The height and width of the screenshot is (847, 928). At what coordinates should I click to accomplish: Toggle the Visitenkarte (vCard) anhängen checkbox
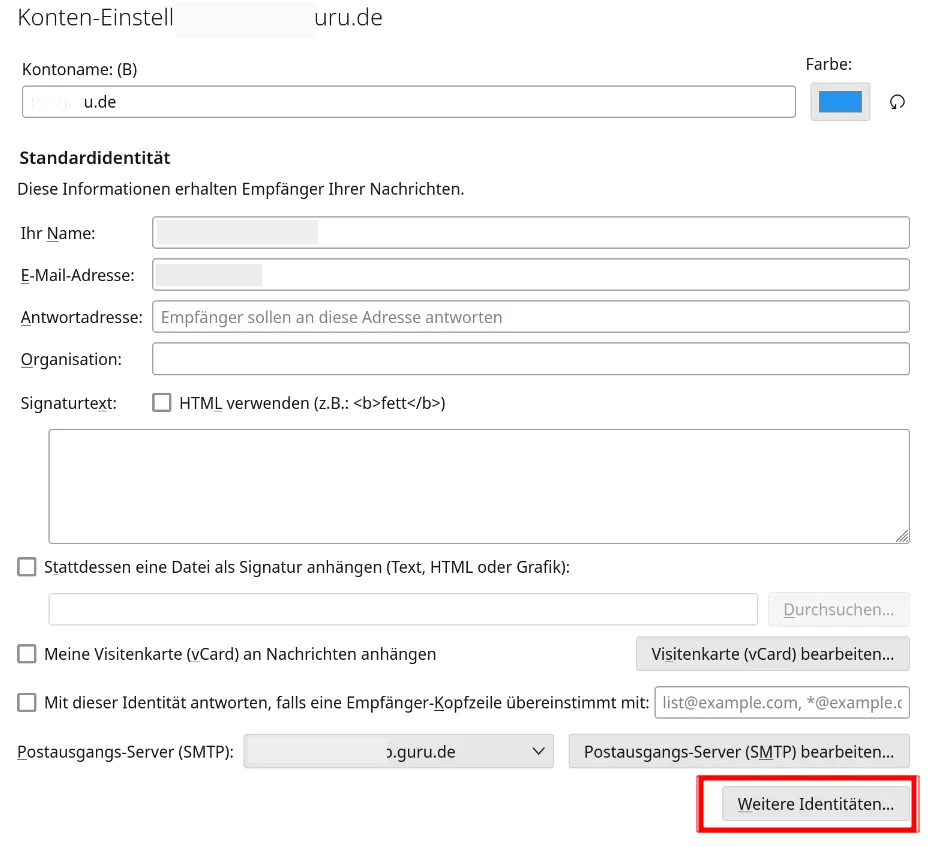pyautogui.click(x=27, y=653)
